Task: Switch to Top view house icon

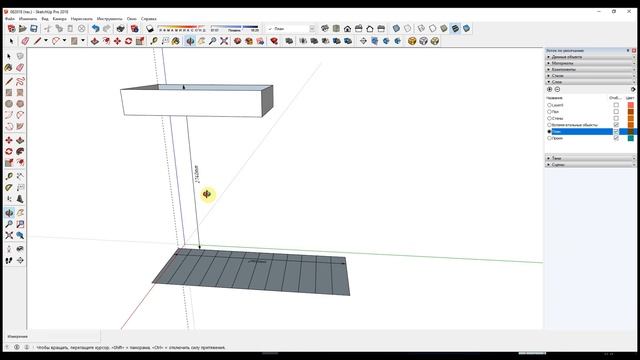Action: click(336, 29)
